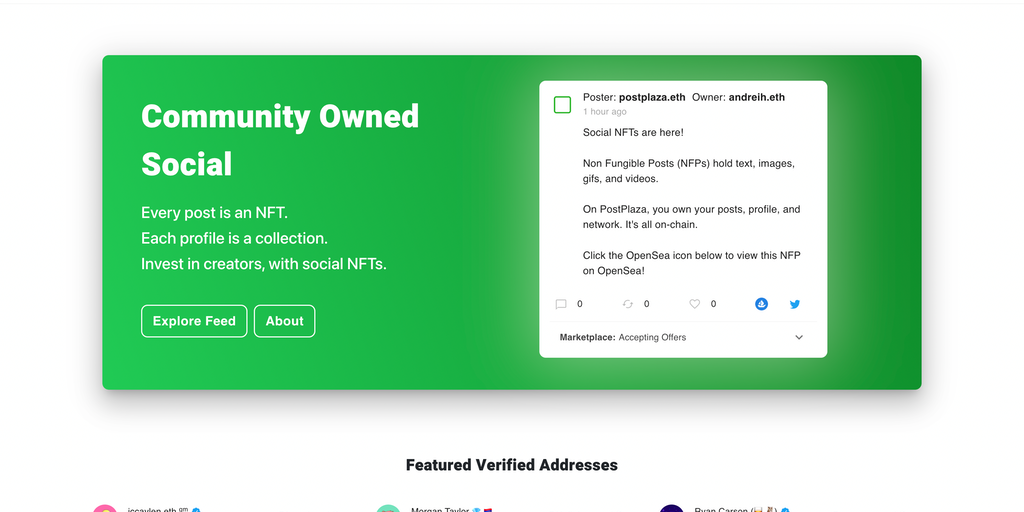Screen dimensions: 1024x512
Task: Open the post on OpenSea via icon
Action: tap(761, 304)
